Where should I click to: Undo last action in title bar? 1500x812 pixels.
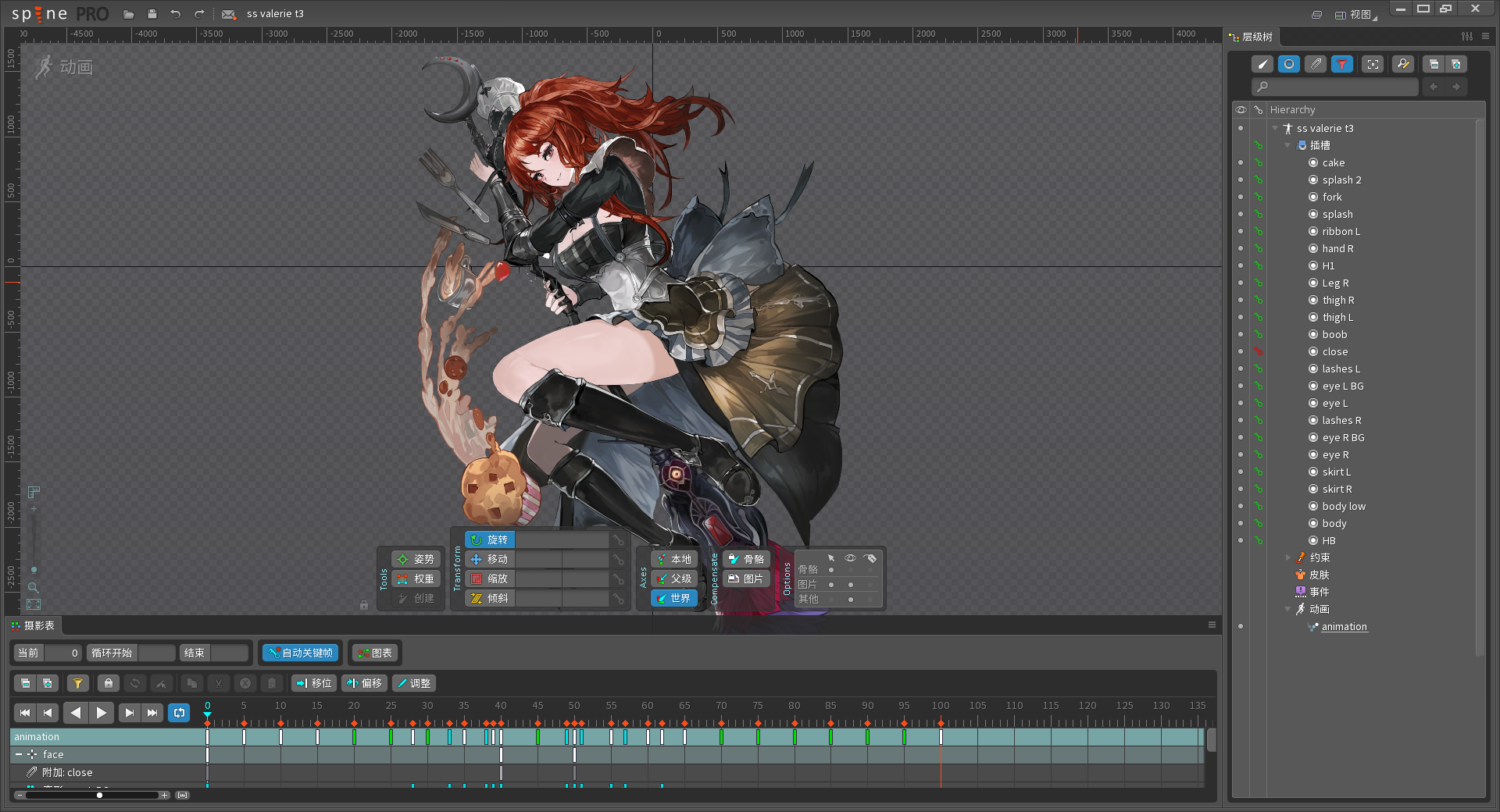pyautogui.click(x=176, y=14)
